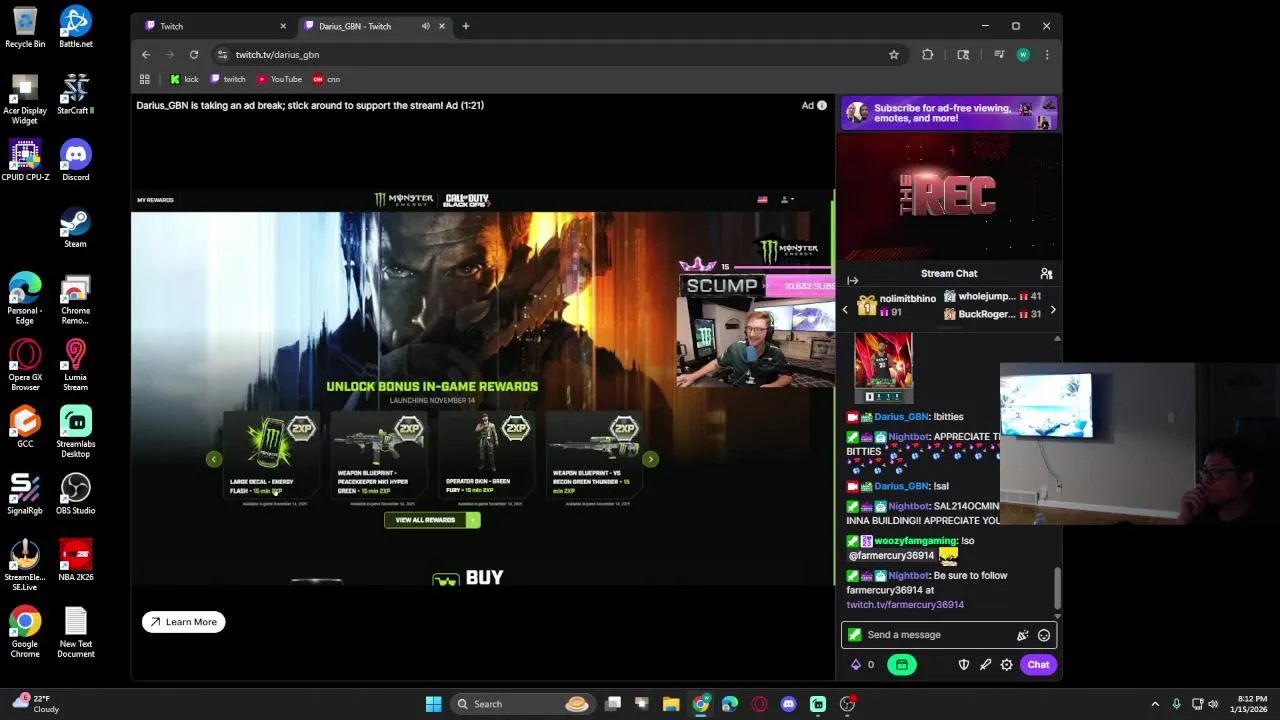Viewport: 1280px width, 720px height.
Task: Open the ad's profile dropdown
Action: click(787, 200)
